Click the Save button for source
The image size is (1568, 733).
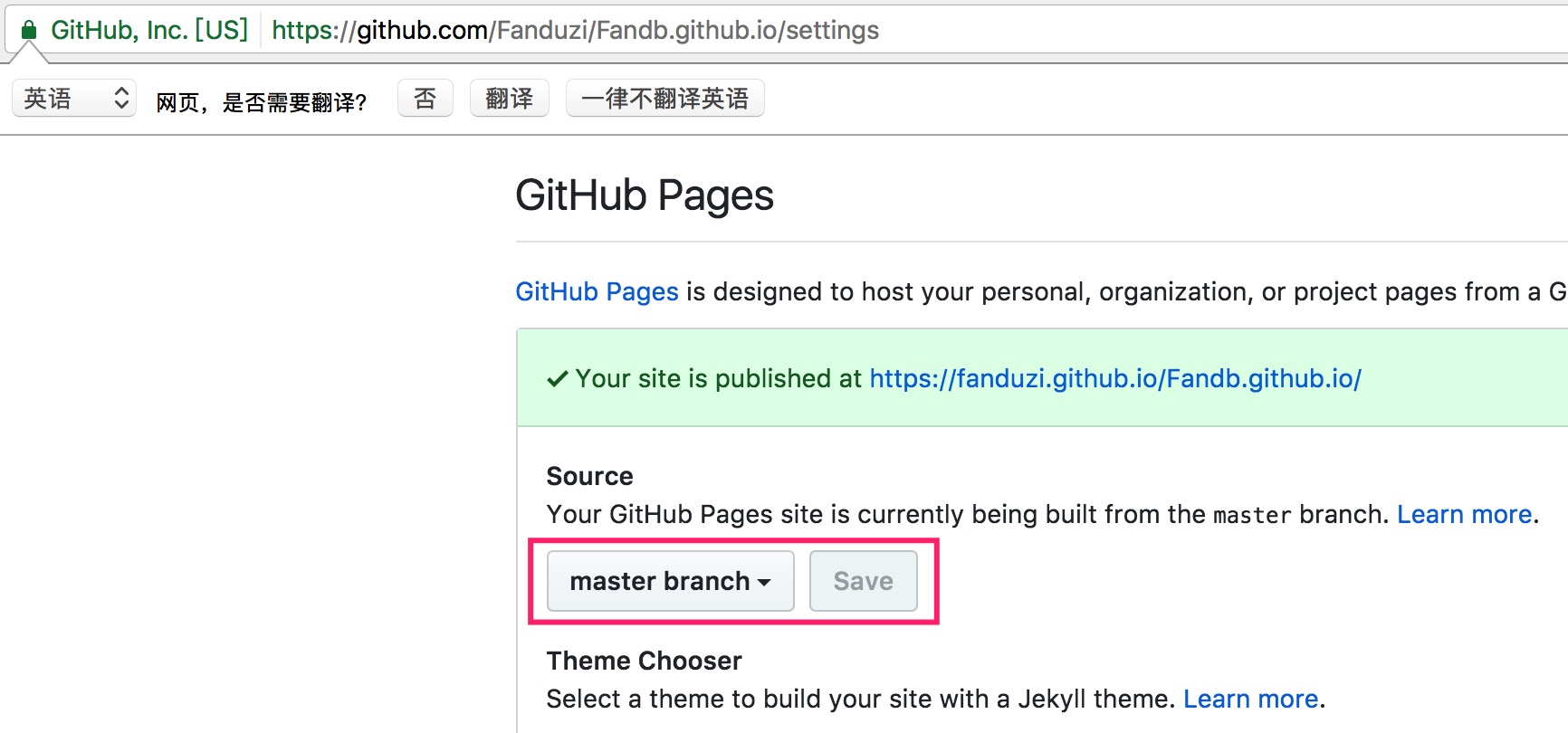tap(864, 581)
